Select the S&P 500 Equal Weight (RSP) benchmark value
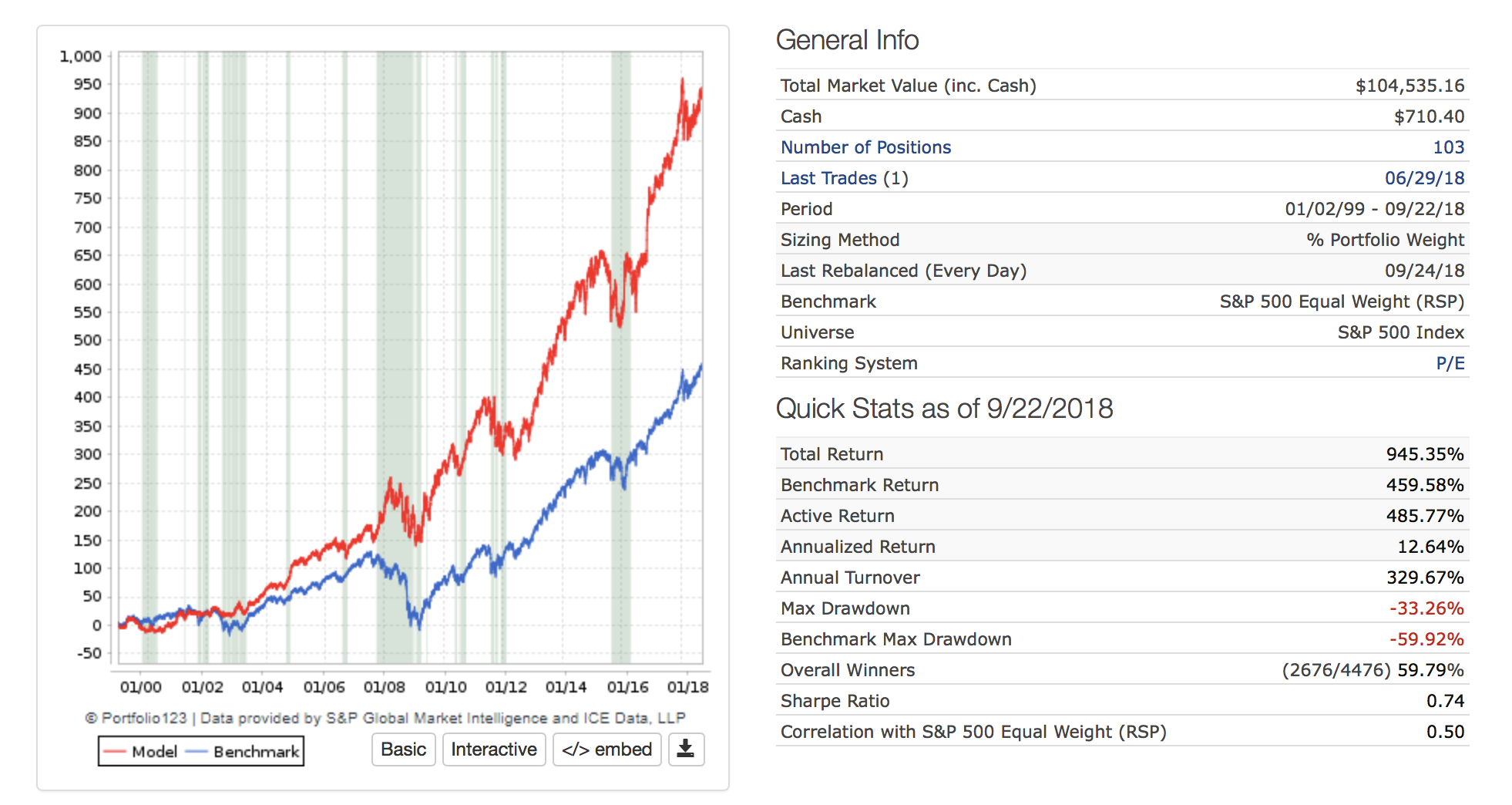 1341,301
